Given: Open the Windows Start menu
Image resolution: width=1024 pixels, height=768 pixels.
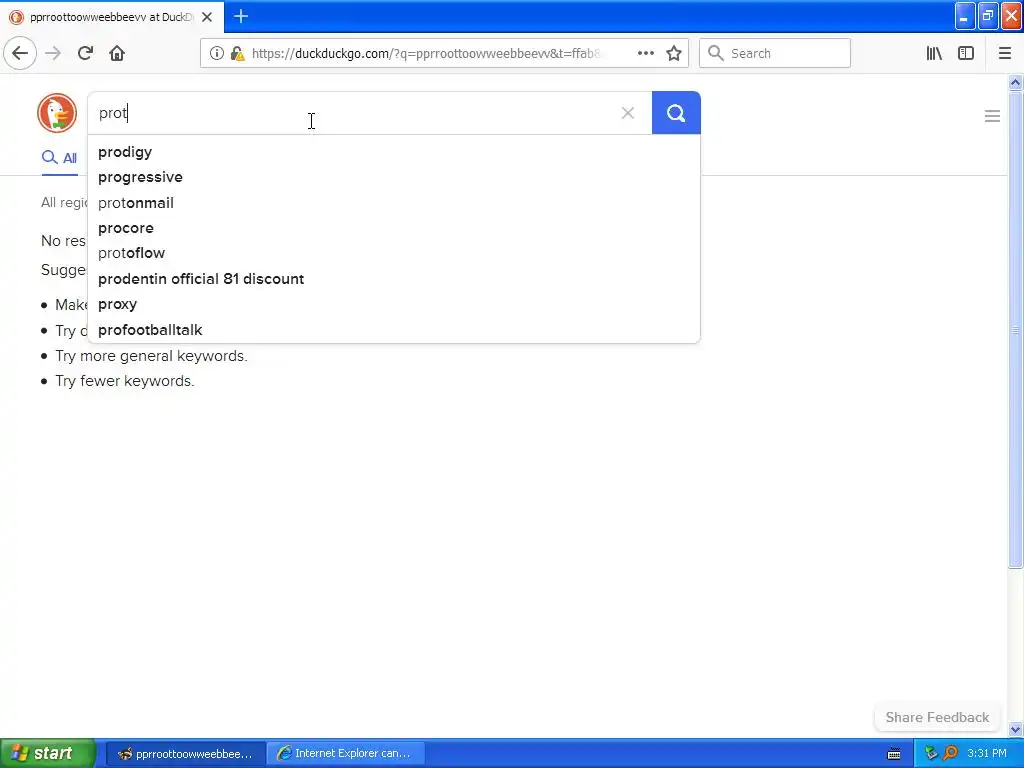Looking at the screenshot, I should 47,753.
